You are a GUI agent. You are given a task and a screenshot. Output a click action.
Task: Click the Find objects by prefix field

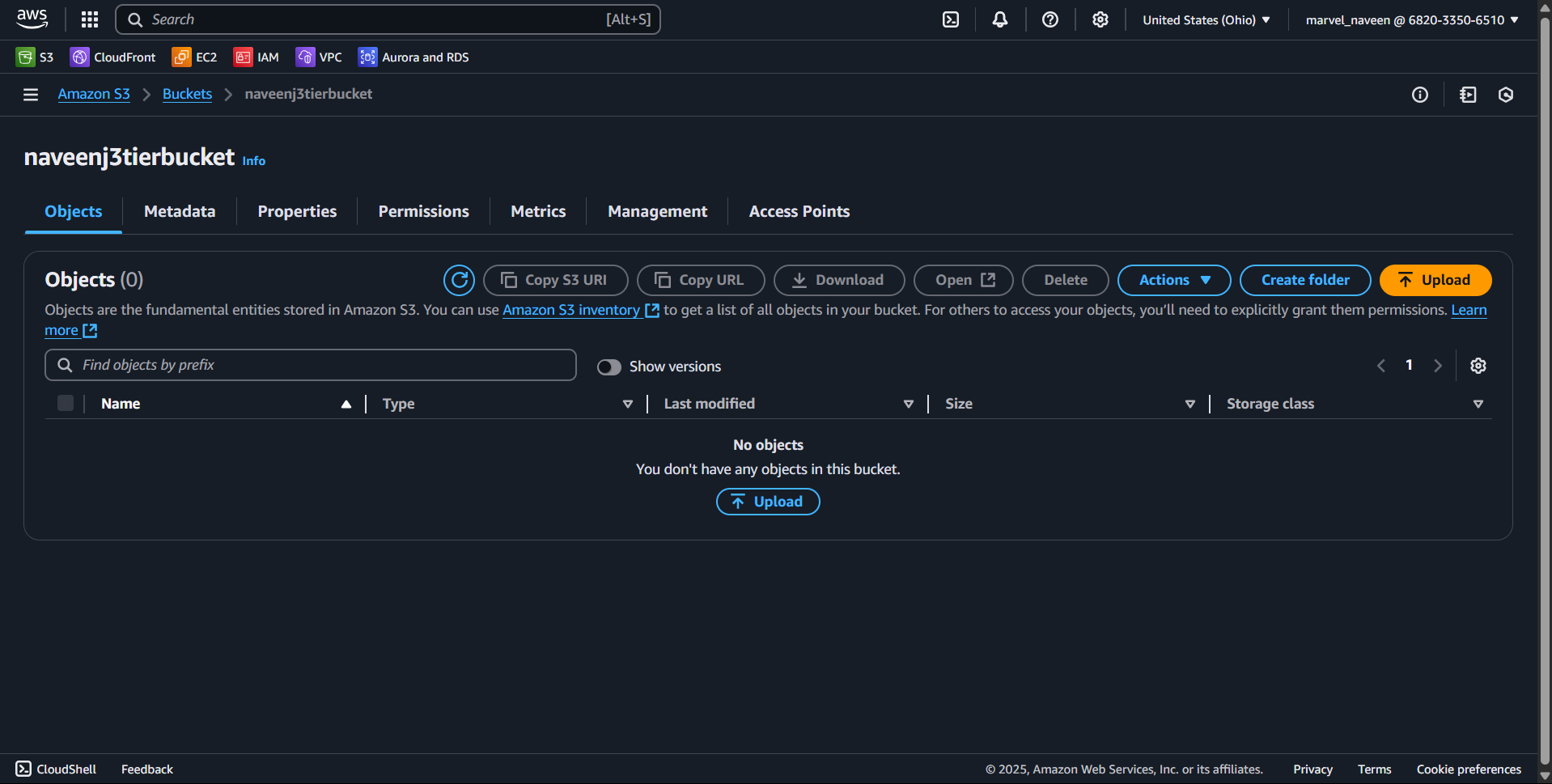click(311, 365)
